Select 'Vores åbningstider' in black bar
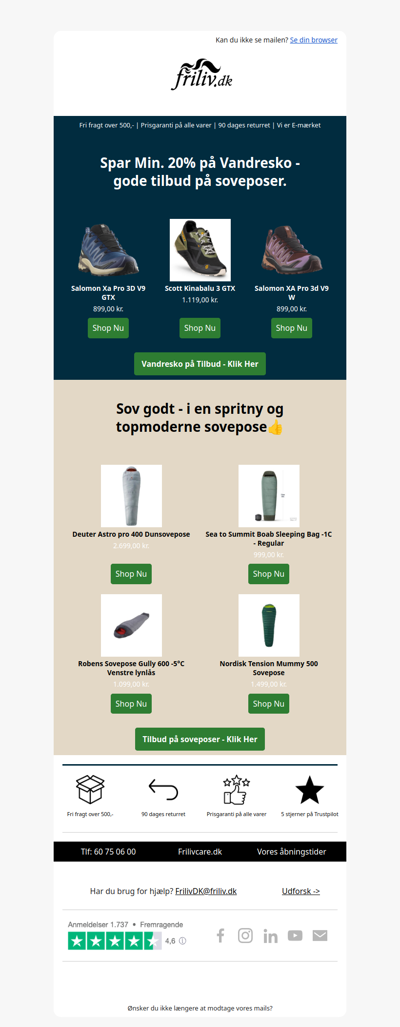The width and height of the screenshot is (400, 1027). tap(291, 851)
